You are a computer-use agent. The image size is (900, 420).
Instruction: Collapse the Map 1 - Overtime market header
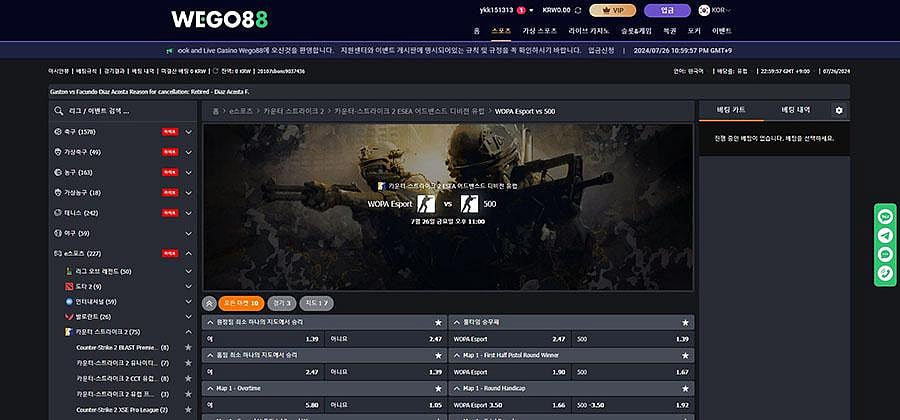[x=325, y=388]
